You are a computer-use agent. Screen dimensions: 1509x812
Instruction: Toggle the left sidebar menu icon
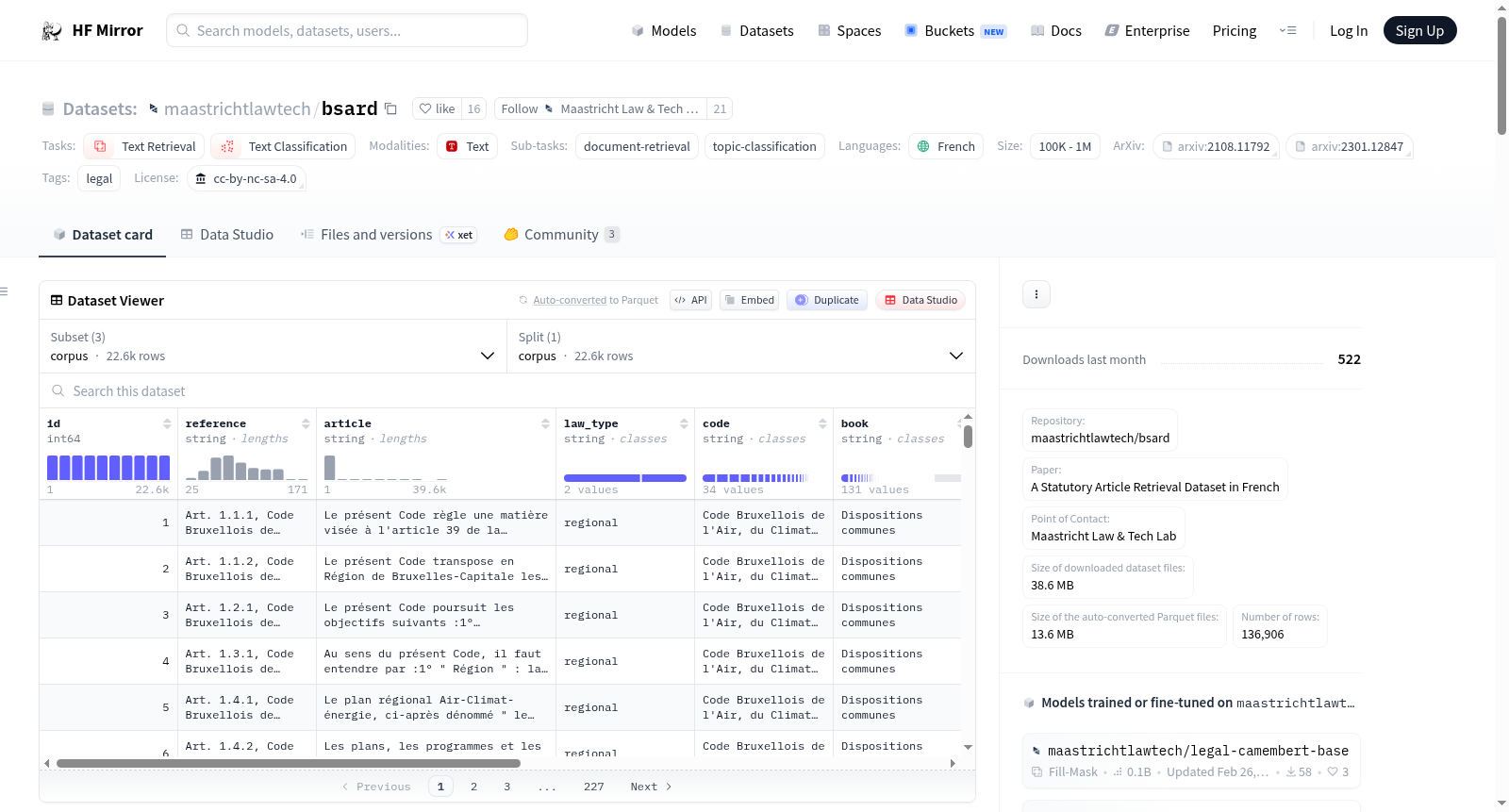pos(5,291)
